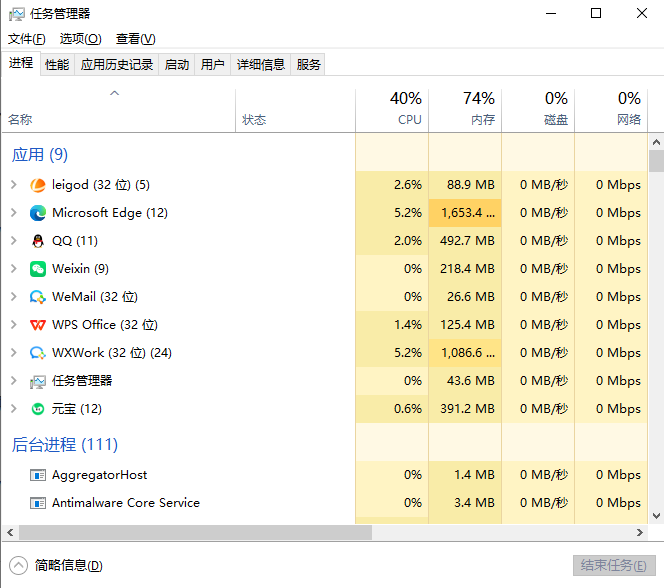Viewport: 664px width, 588px height.
Task: Sort by the 内存 column header
Action: point(465,111)
